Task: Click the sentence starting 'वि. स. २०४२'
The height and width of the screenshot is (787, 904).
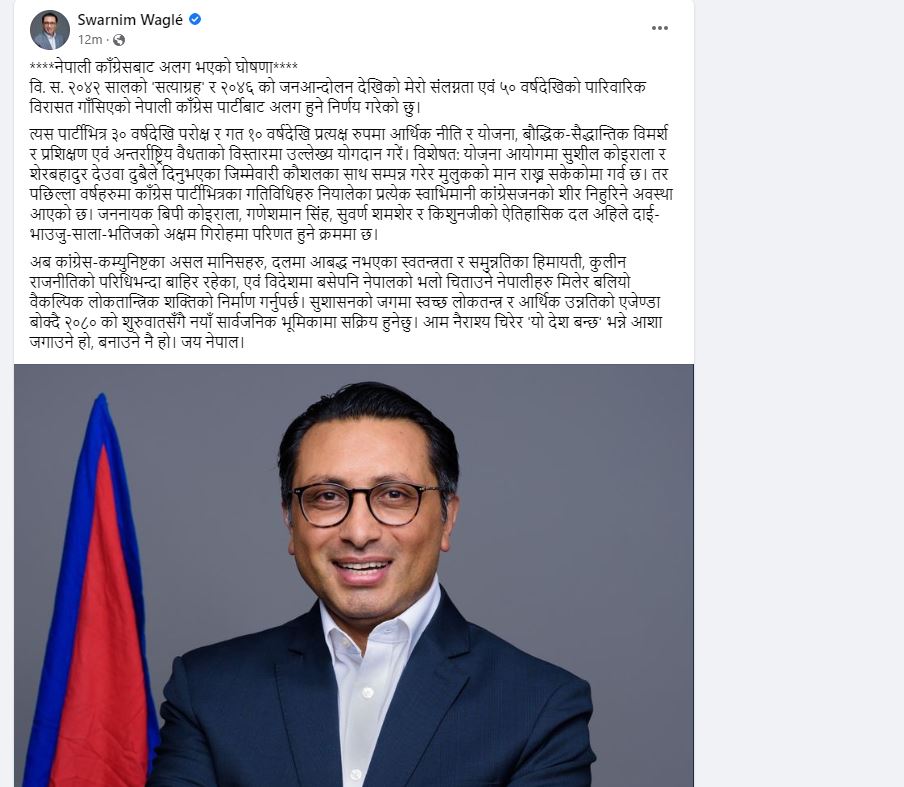Action: tap(338, 97)
